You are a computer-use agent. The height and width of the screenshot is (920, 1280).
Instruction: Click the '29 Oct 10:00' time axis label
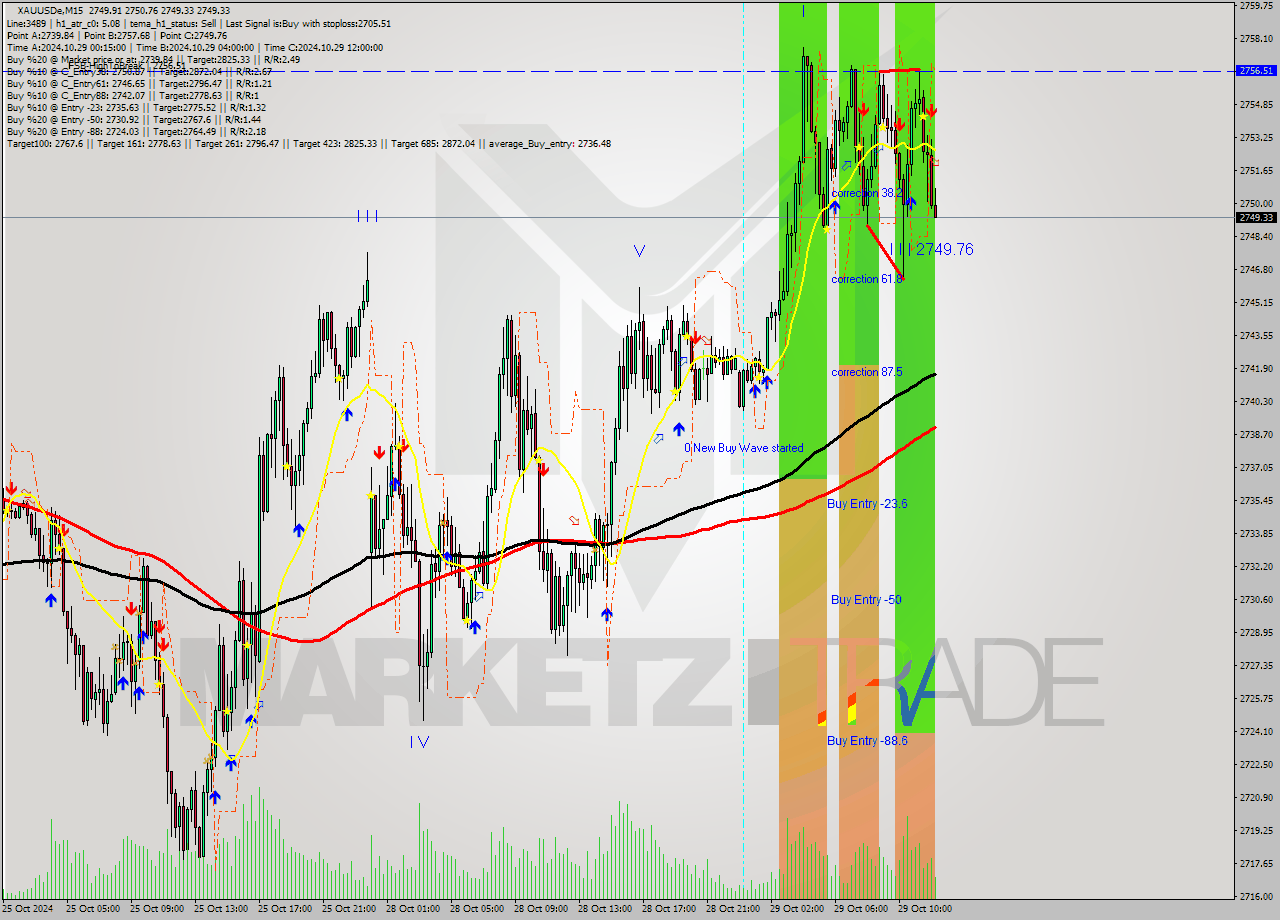pos(924,909)
